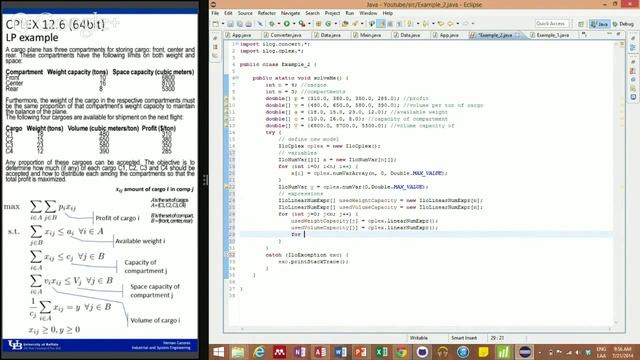Click the New file toolbar icon
This screenshot has height=360, width=640.
(215, 24)
